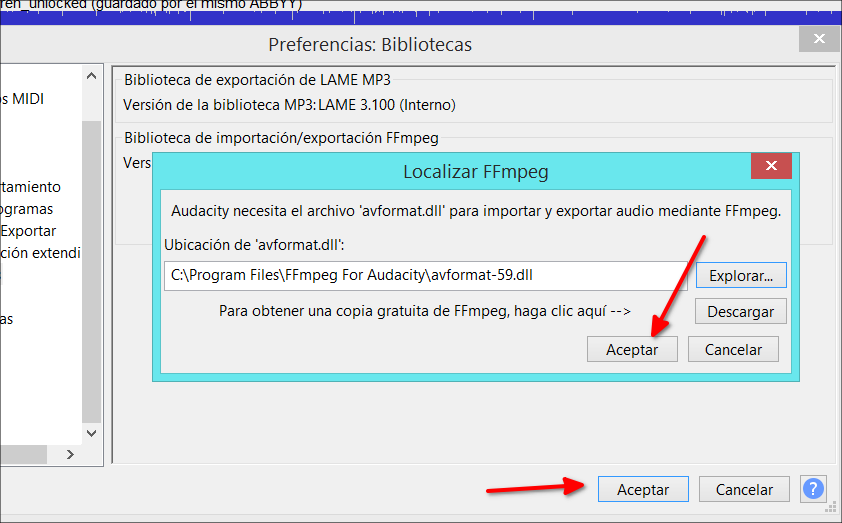Screen dimensions: 842x523
Task: Click the category list scroll up arrow
Action: pos(91,76)
